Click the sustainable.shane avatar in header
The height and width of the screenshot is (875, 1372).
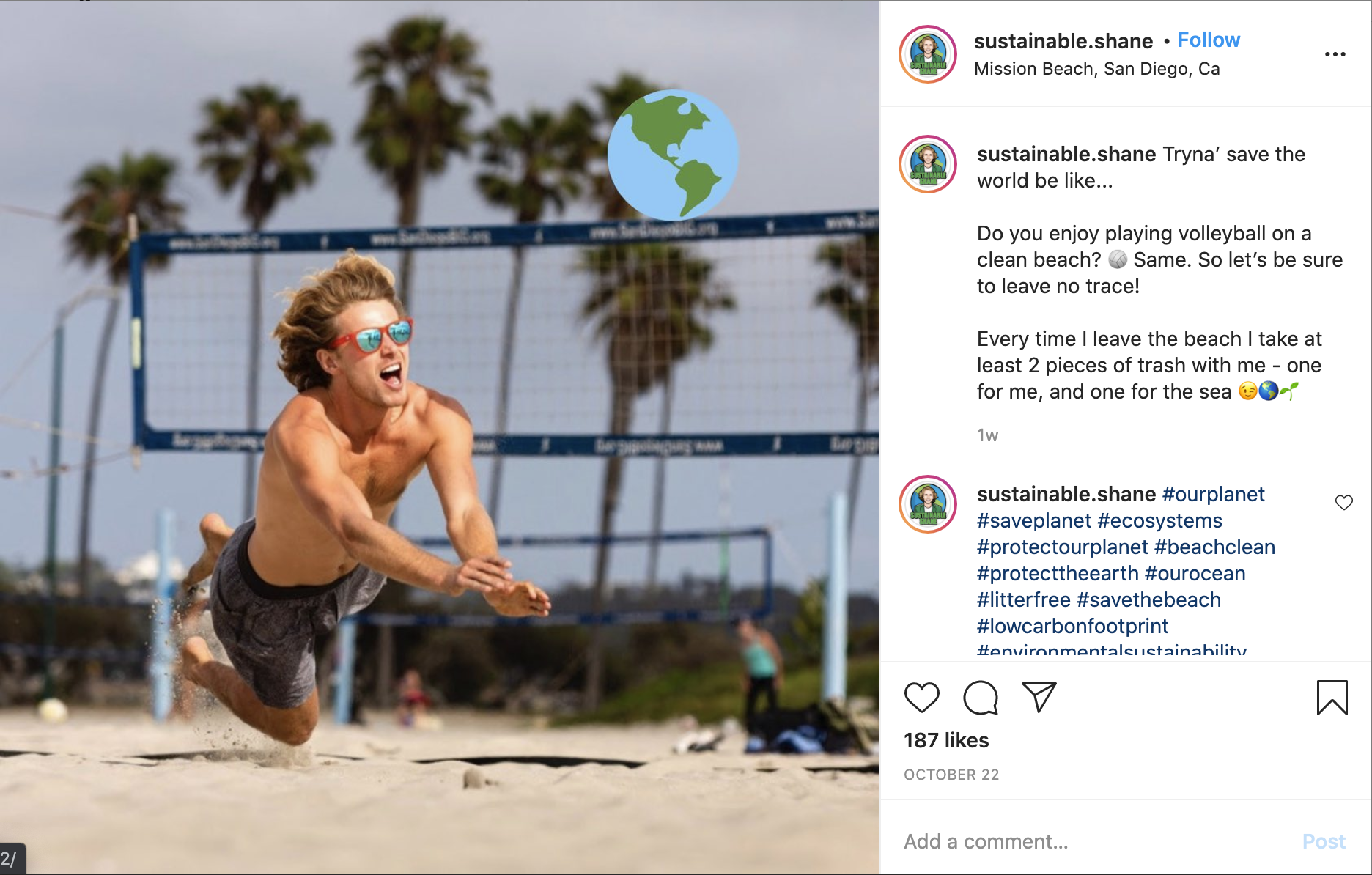tap(928, 54)
